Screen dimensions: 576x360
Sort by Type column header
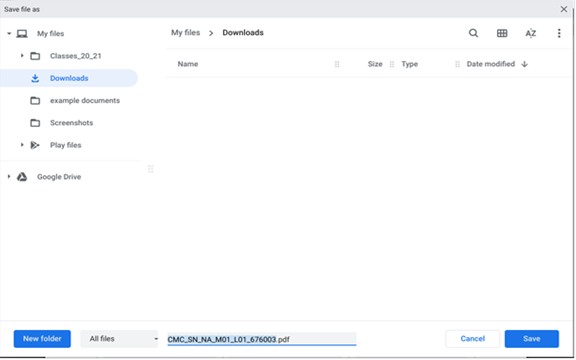coord(410,64)
